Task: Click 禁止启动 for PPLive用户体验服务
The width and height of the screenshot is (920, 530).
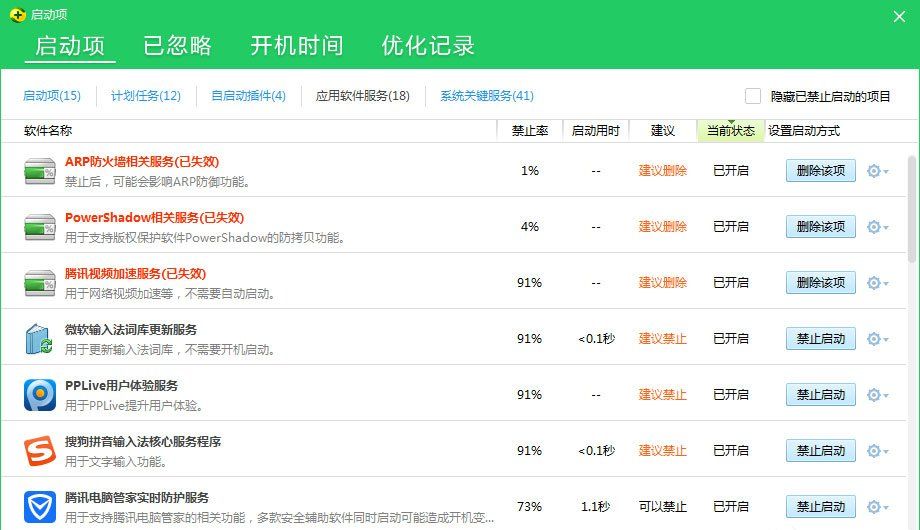Action: click(821, 395)
